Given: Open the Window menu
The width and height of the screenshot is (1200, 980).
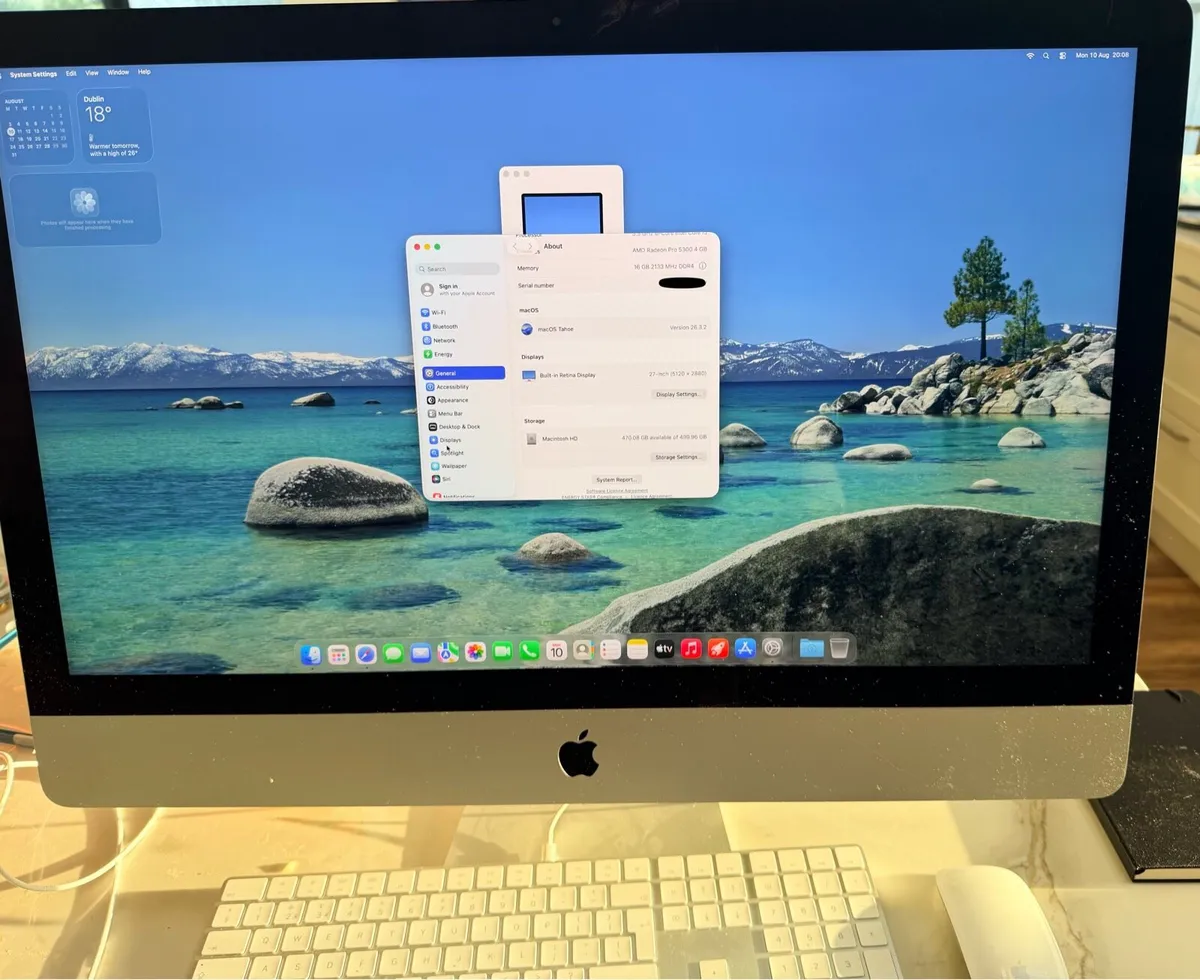Looking at the screenshot, I should click(x=118, y=72).
